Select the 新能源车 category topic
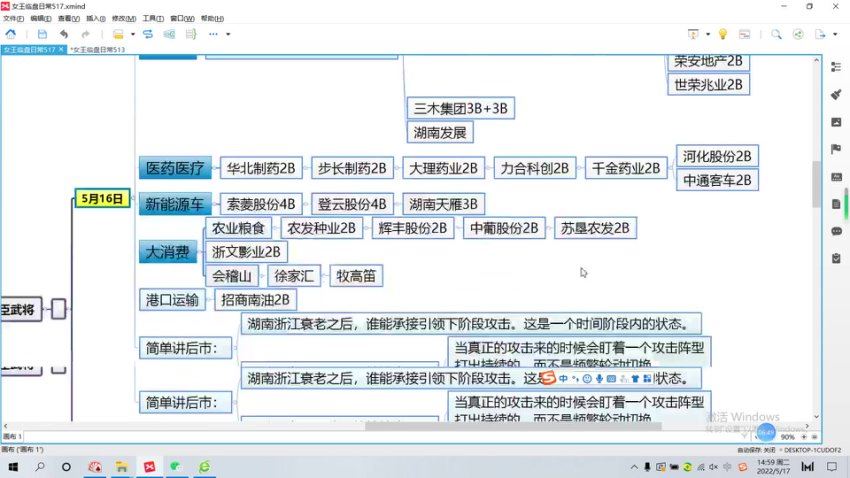This screenshot has height=478, width=850. (175, 204)
